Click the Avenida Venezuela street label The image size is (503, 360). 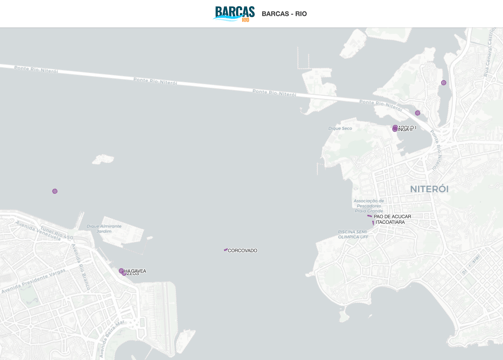pos(39,230)
